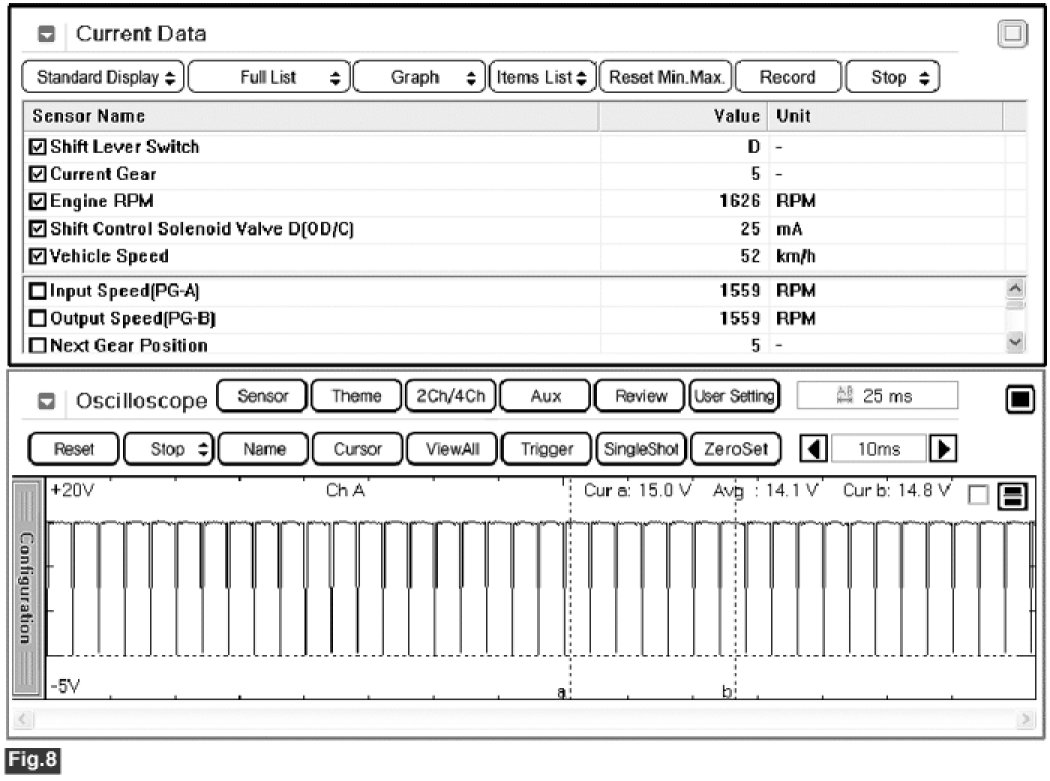Image resolution: width=1050 pixels, height=781 pixels.
Task: Open the vertical Configuration side tab
Action: pos(28,587)
